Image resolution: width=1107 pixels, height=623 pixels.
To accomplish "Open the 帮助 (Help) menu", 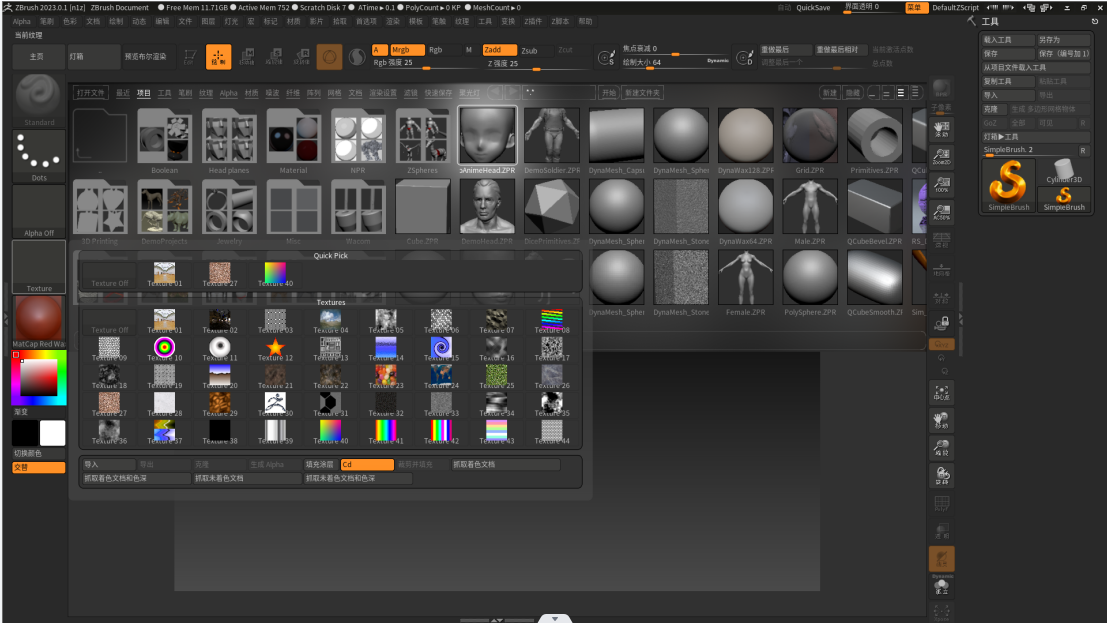I will click(585, 21).
